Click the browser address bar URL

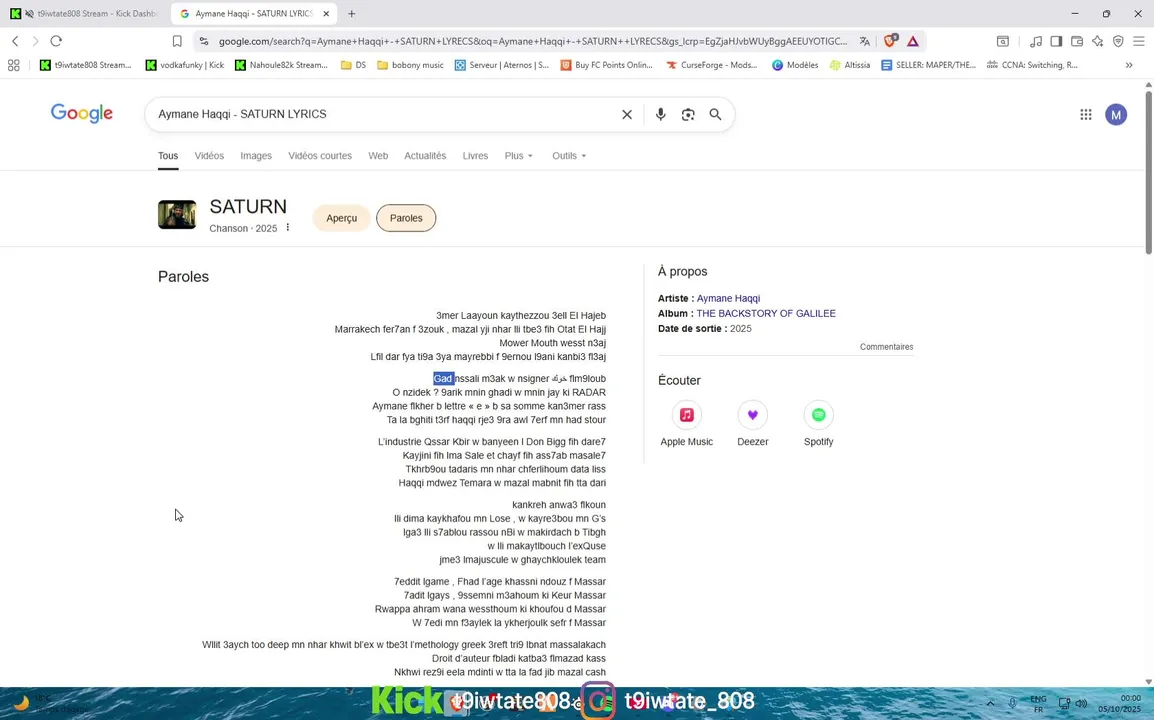pos(533,41)
